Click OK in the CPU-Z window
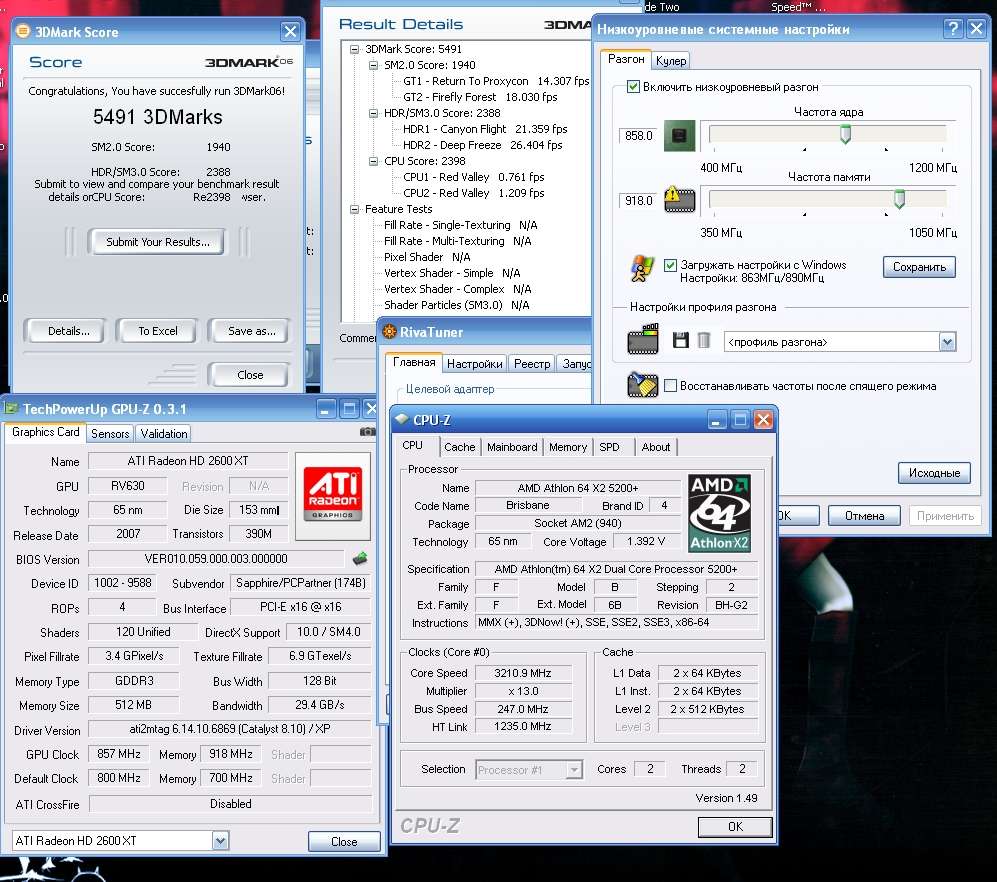This screenshot has width=997, height=882. 735,827
